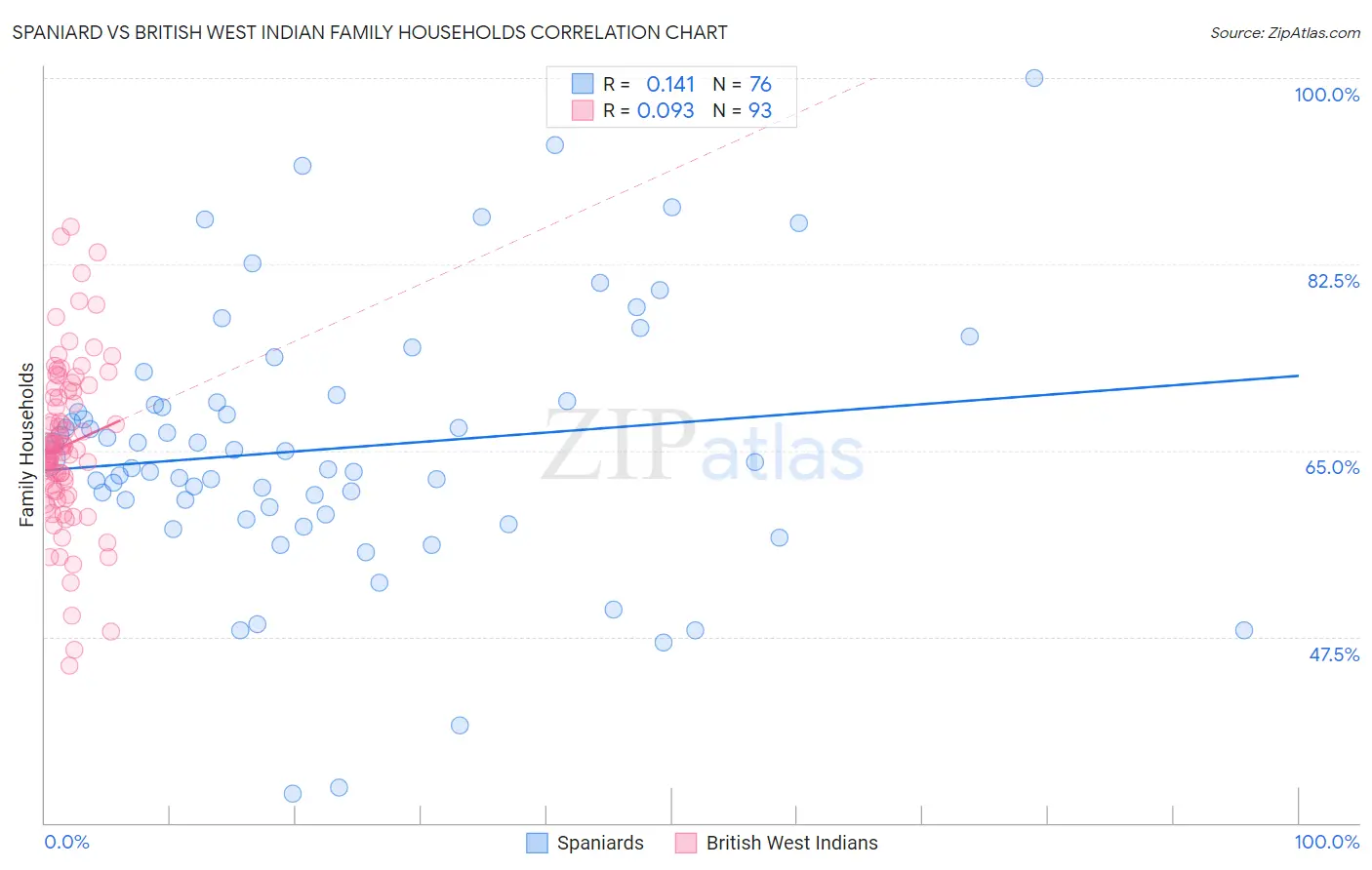Click the solid blue regression trend line
1372x870 pixels.
671,422
